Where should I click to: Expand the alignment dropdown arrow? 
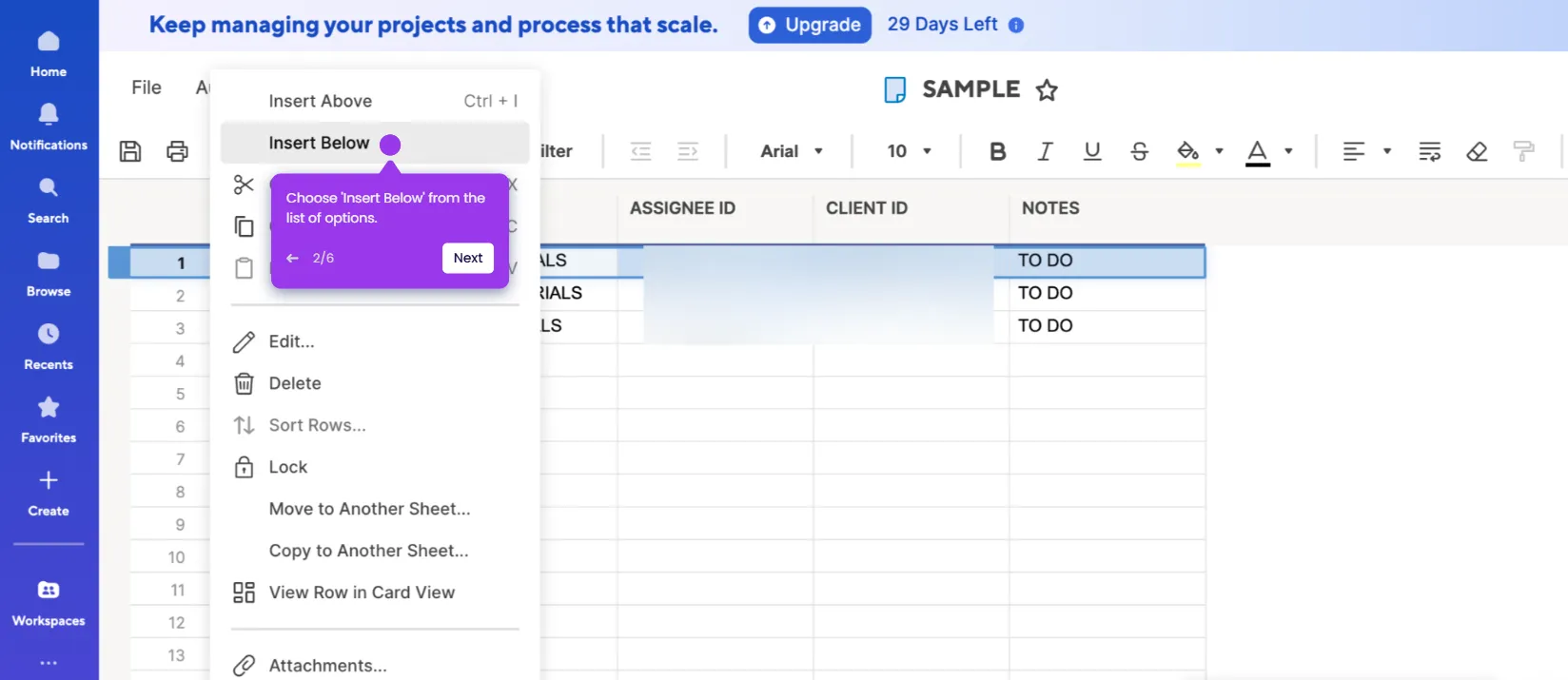(x=1386, y=151)
